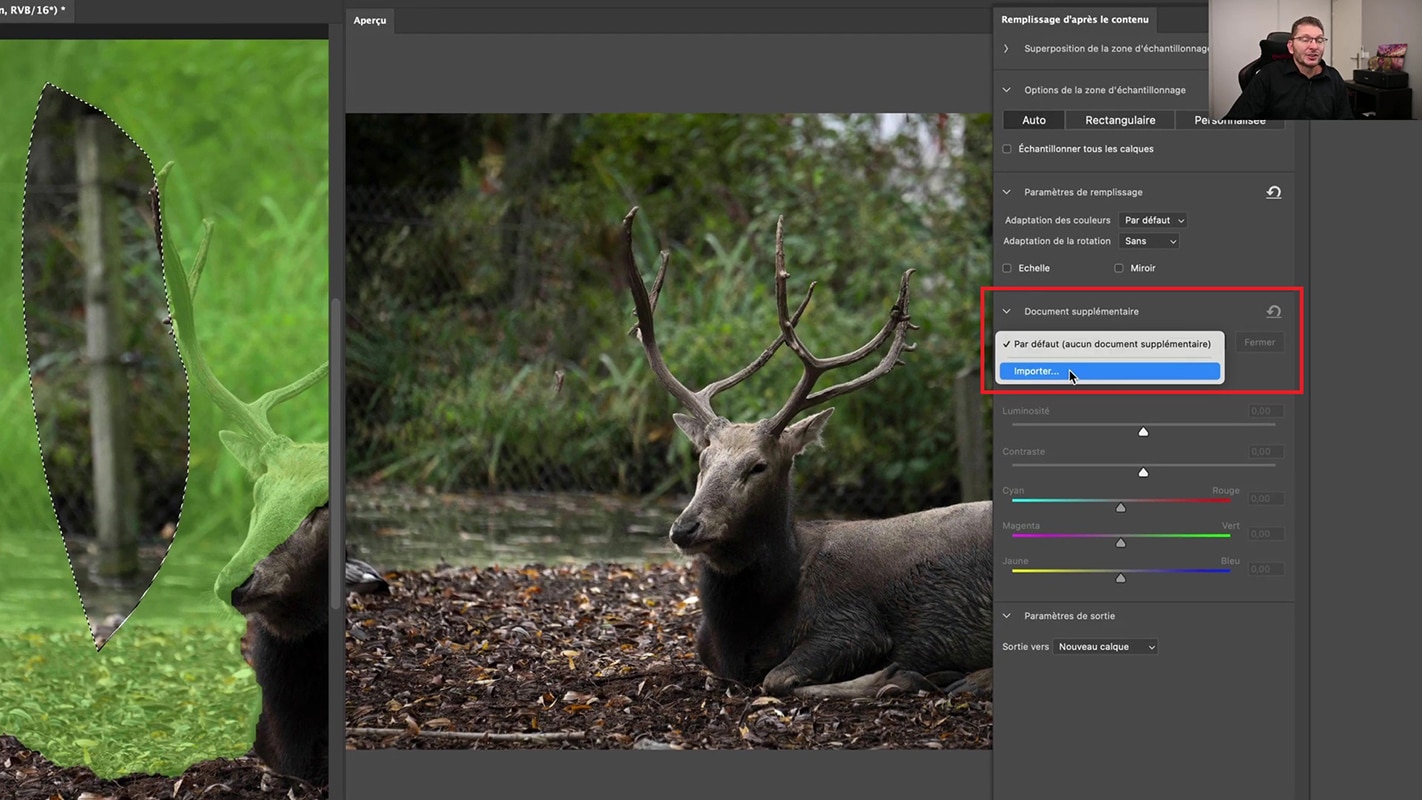Click the Jaune/Bleu value field

coord(1266,569)
